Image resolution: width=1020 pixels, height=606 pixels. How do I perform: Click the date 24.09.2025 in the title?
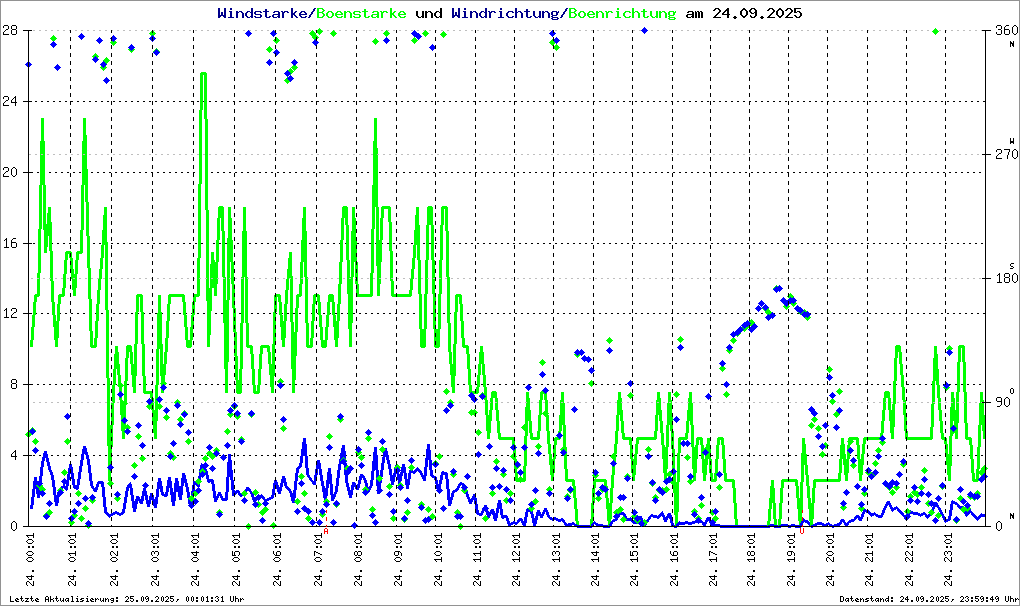tap(757, 13)
